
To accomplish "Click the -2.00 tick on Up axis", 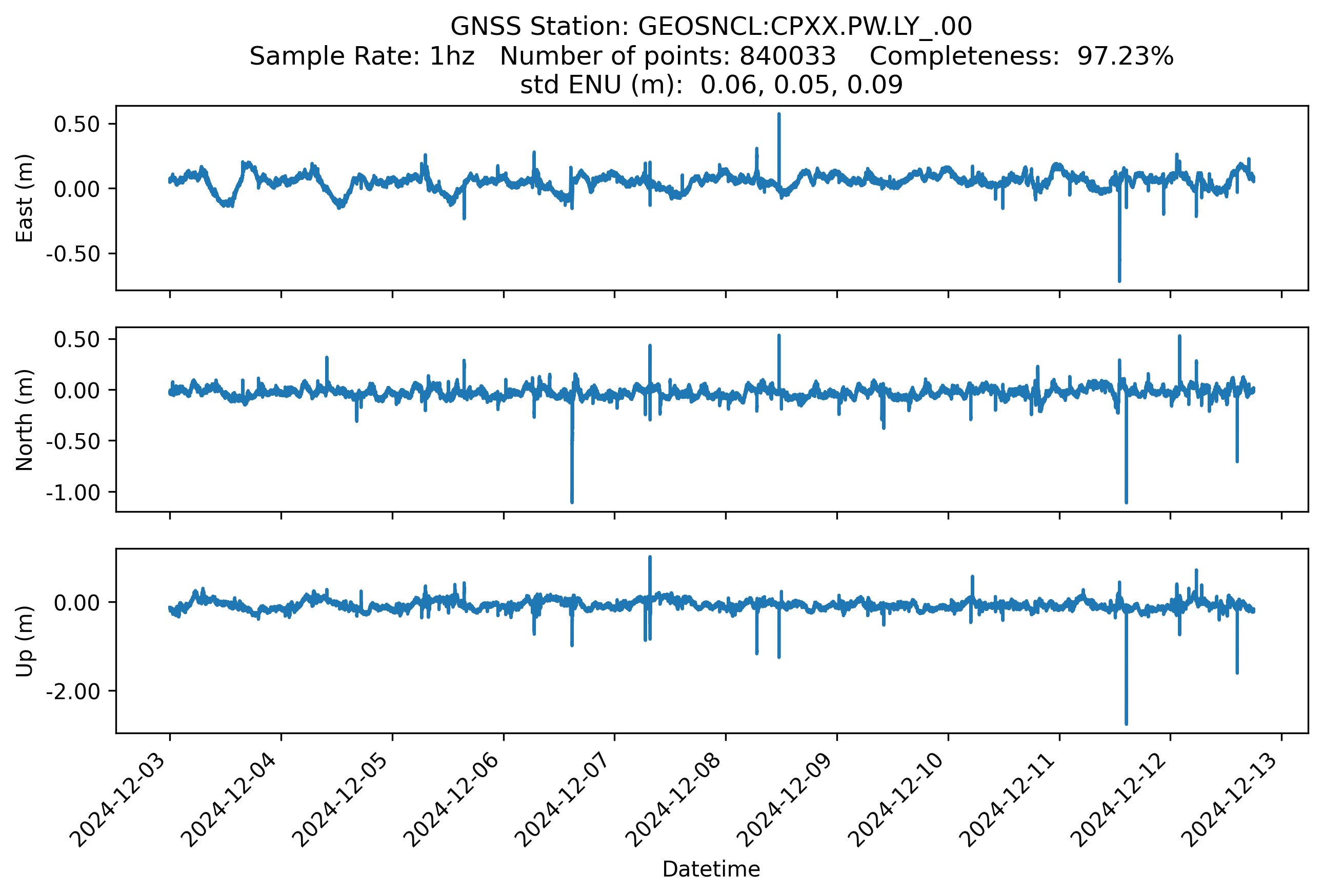I will [73, 691].
